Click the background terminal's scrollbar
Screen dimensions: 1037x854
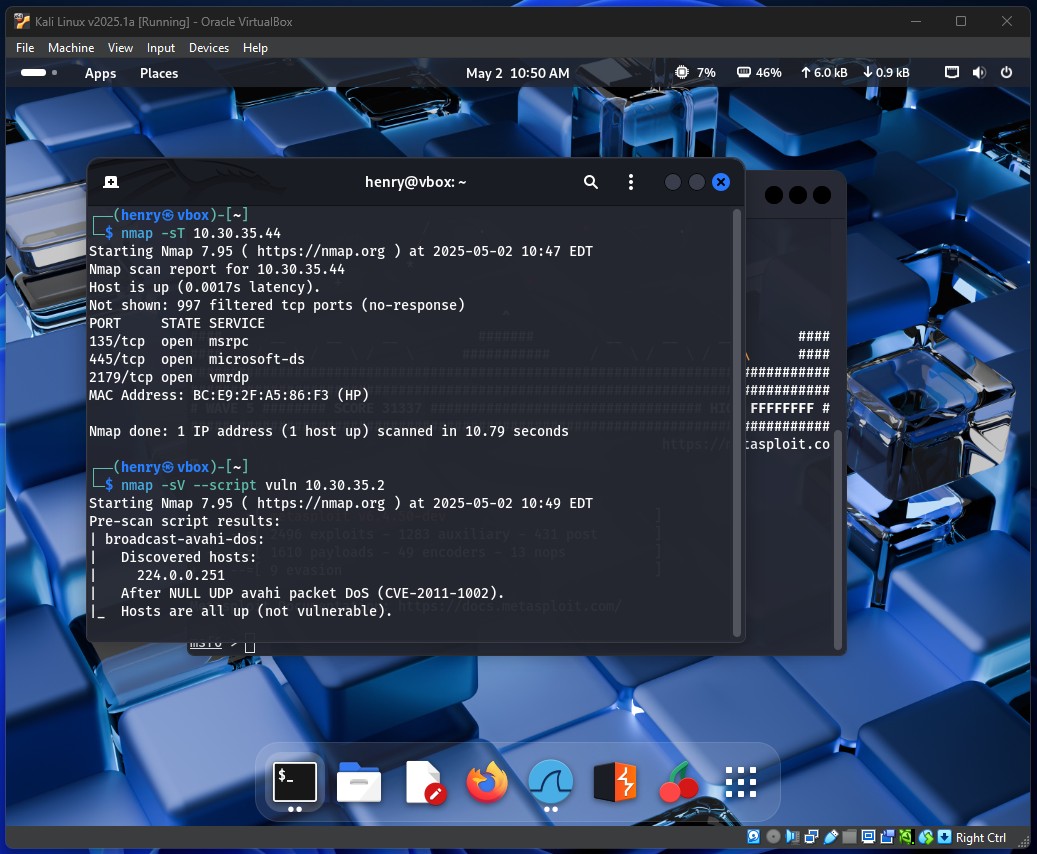[x=838, y=539]
